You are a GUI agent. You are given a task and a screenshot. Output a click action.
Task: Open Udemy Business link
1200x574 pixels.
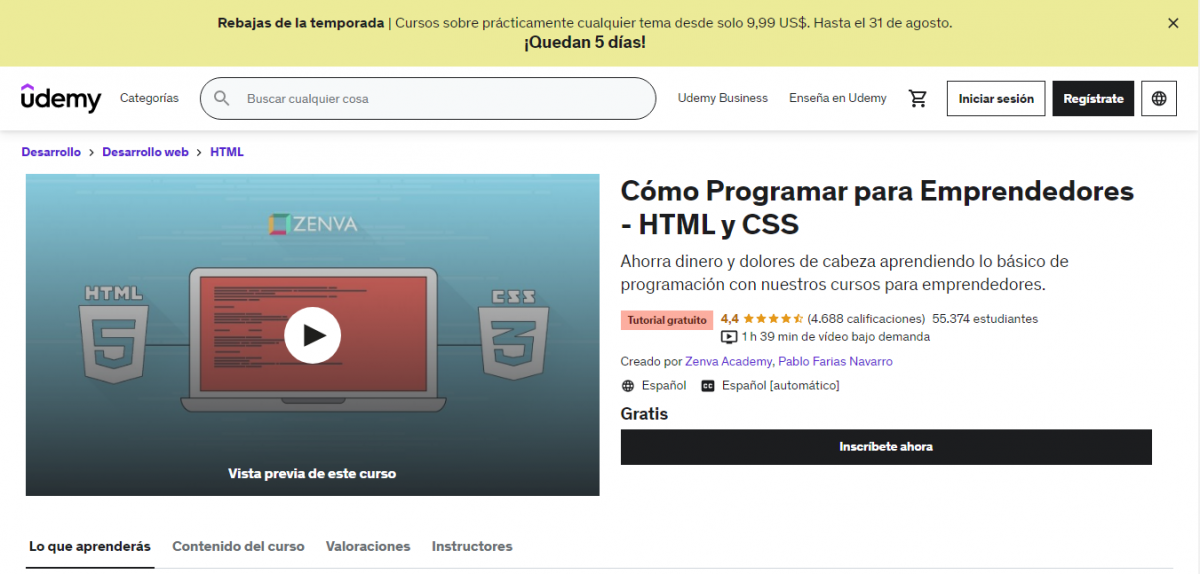point(722,98)
